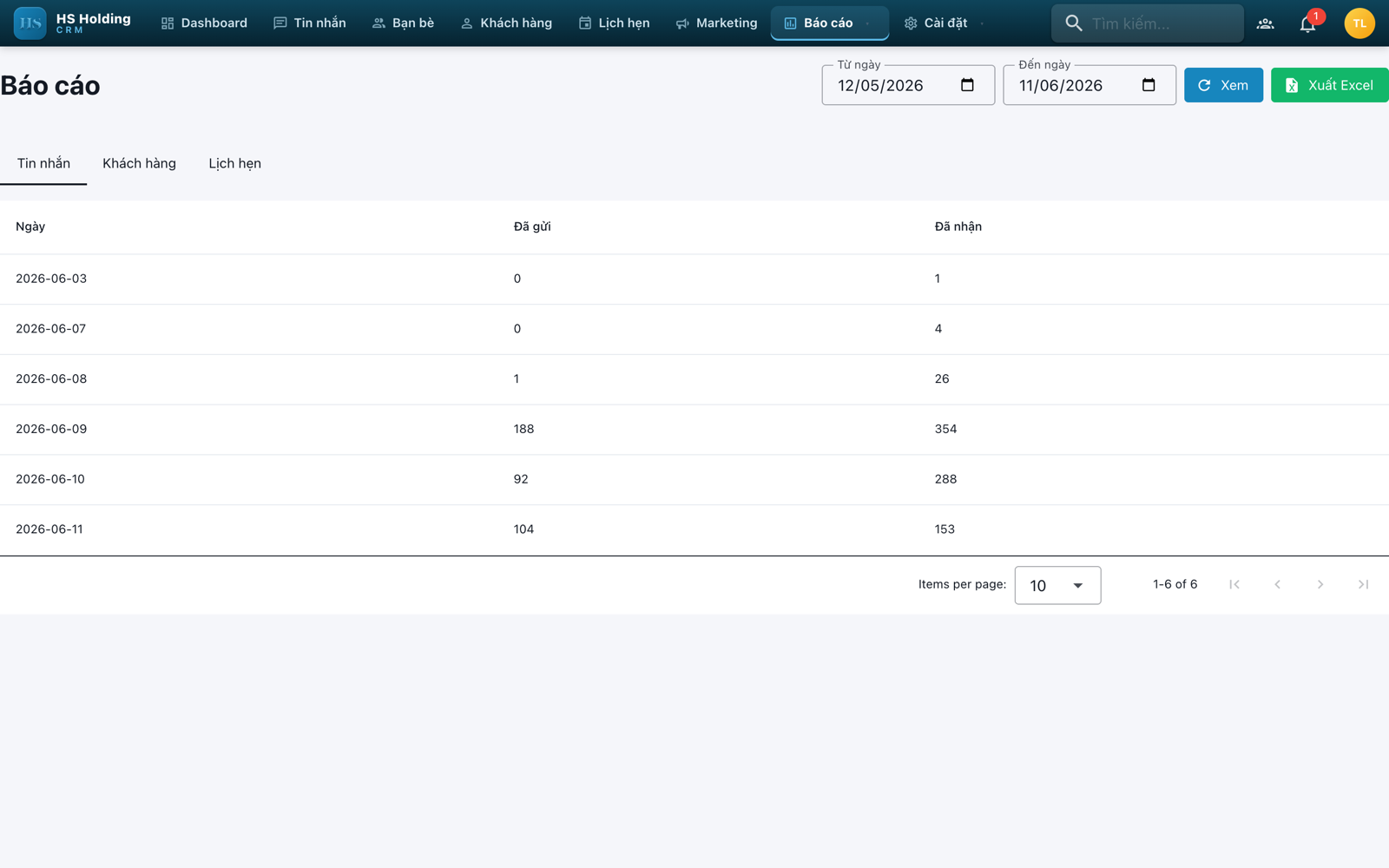This screenshot has height=868, width=1389.
Task: Click received value 26
Action: [x=942, y=379]
